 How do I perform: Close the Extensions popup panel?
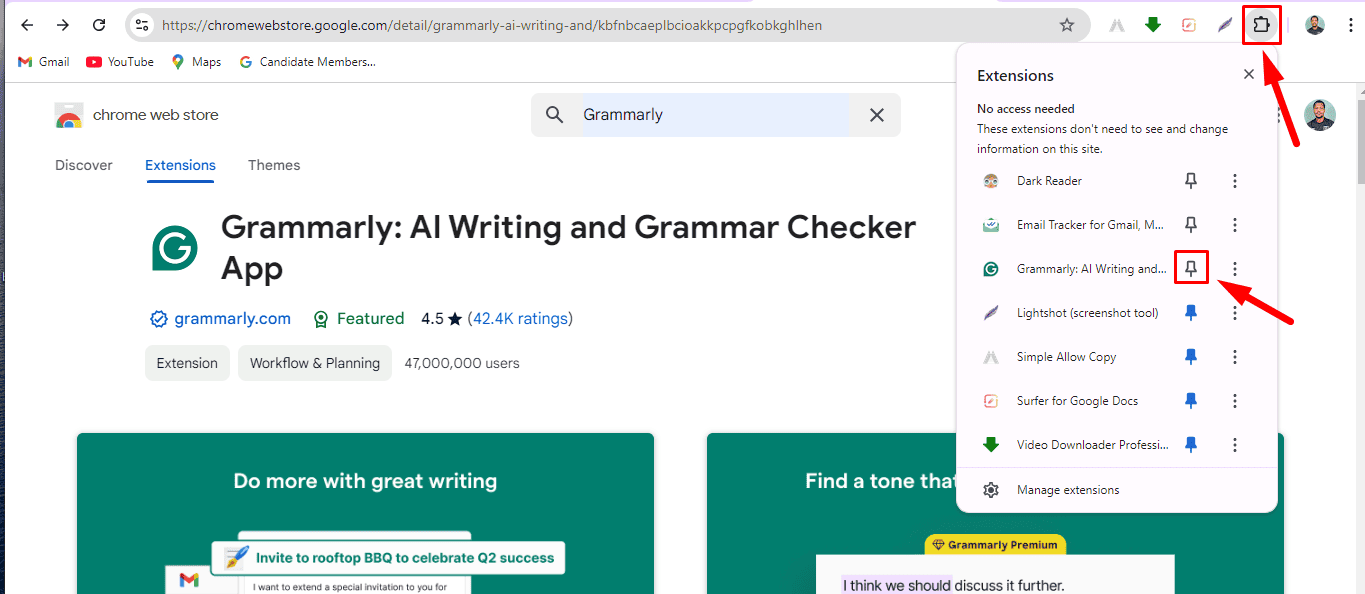(1248, 74)
